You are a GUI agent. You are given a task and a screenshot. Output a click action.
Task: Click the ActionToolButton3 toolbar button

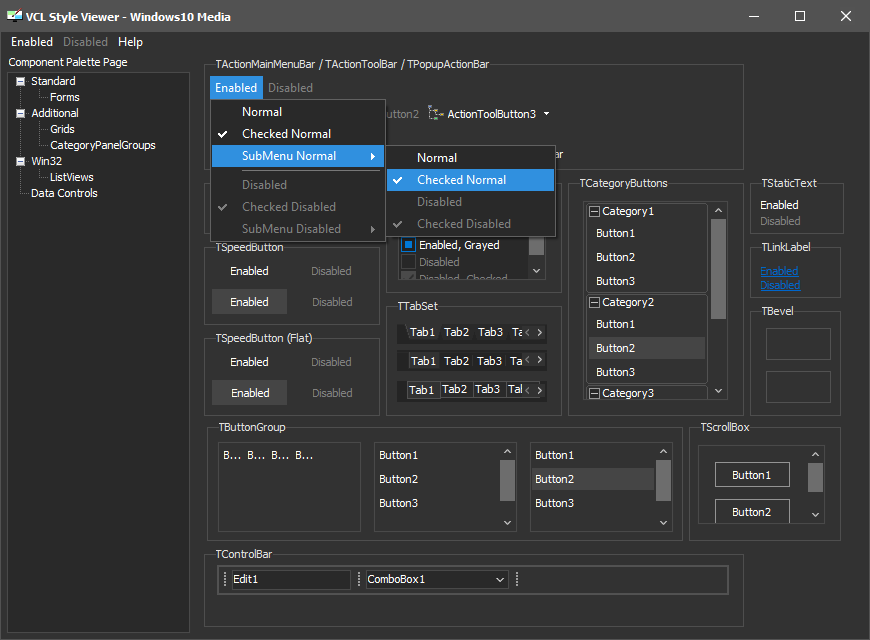482,114
